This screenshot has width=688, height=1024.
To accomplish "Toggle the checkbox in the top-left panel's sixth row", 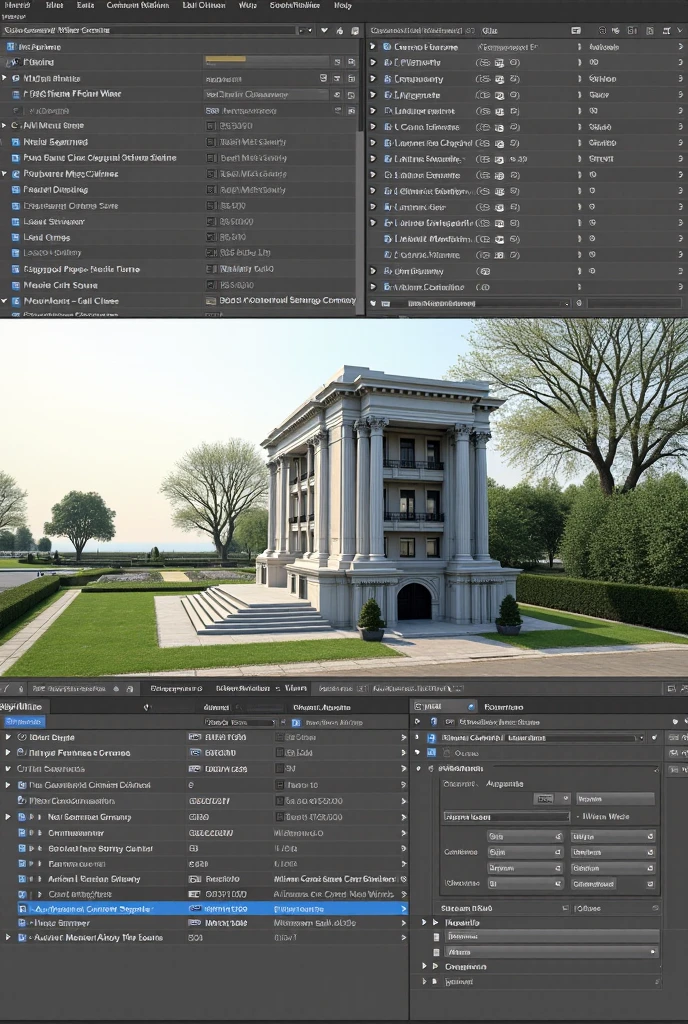I will pos(211,126).
